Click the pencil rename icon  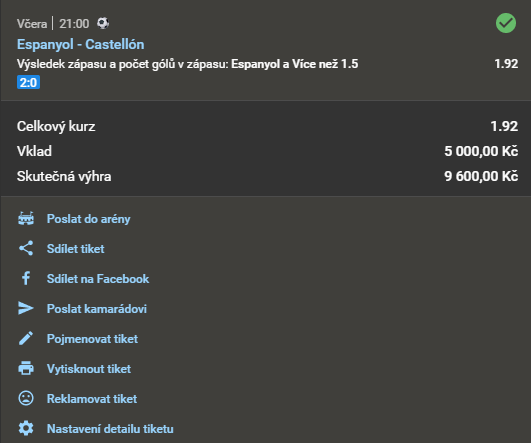pos(26,338)
